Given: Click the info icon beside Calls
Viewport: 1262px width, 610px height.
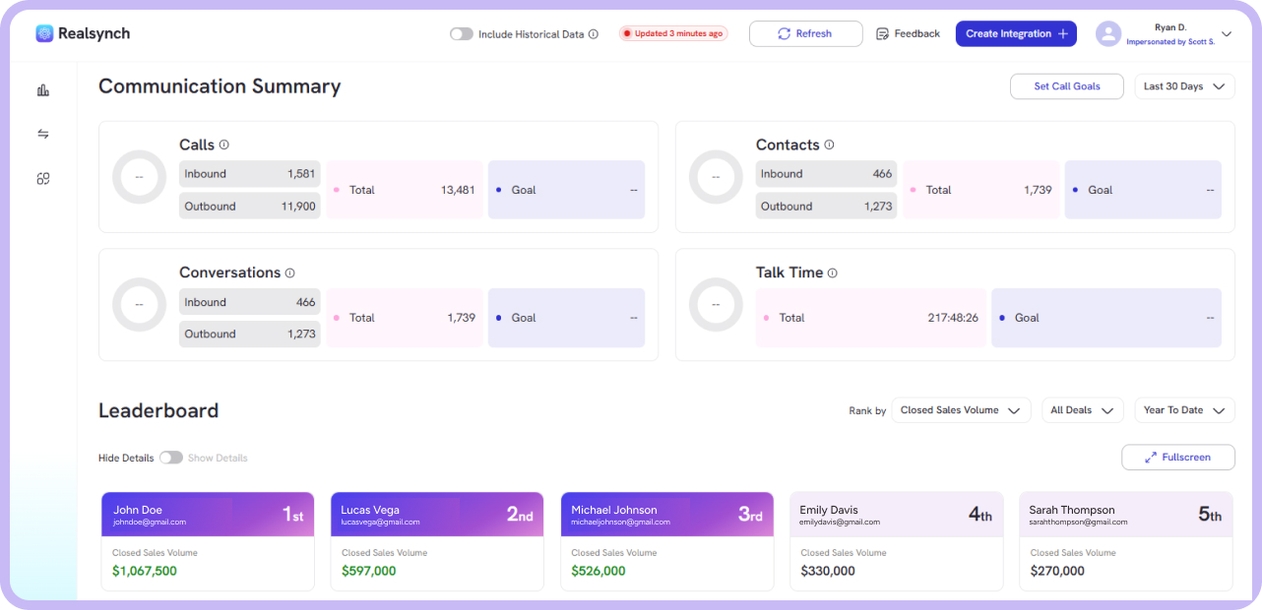Looking at the screenshot, I should click(224, 145).
